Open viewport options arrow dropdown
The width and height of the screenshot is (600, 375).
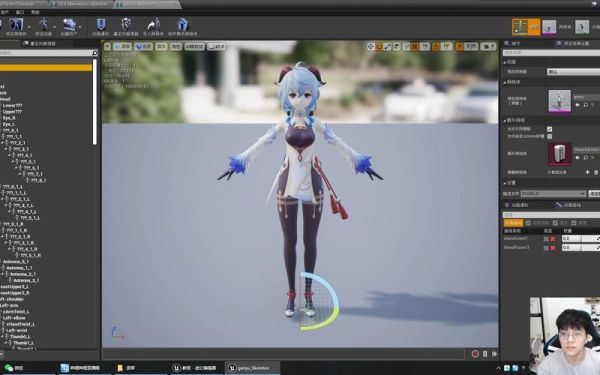107,46
